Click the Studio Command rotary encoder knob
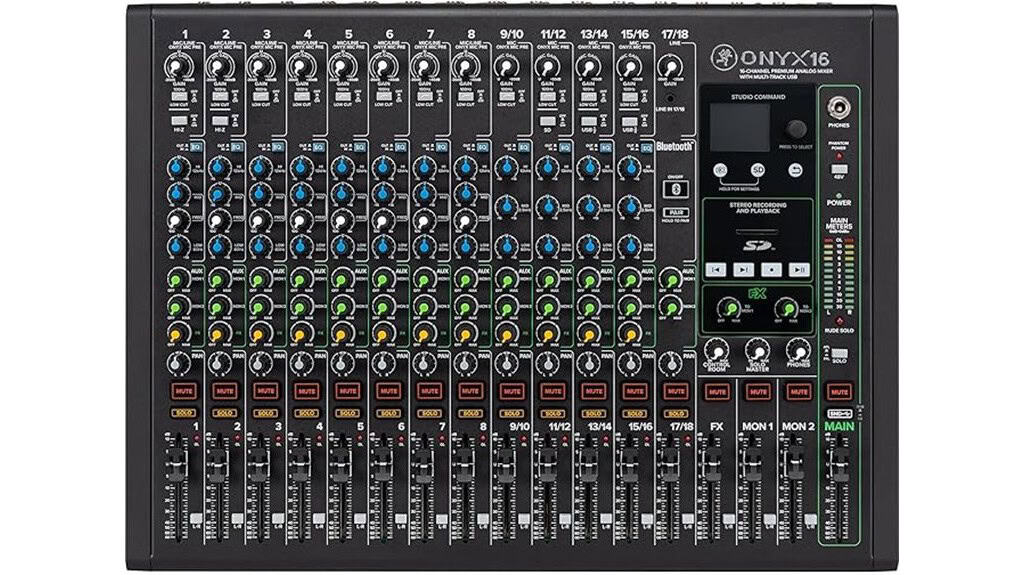The image size is (1024, 575). point(795,129)
